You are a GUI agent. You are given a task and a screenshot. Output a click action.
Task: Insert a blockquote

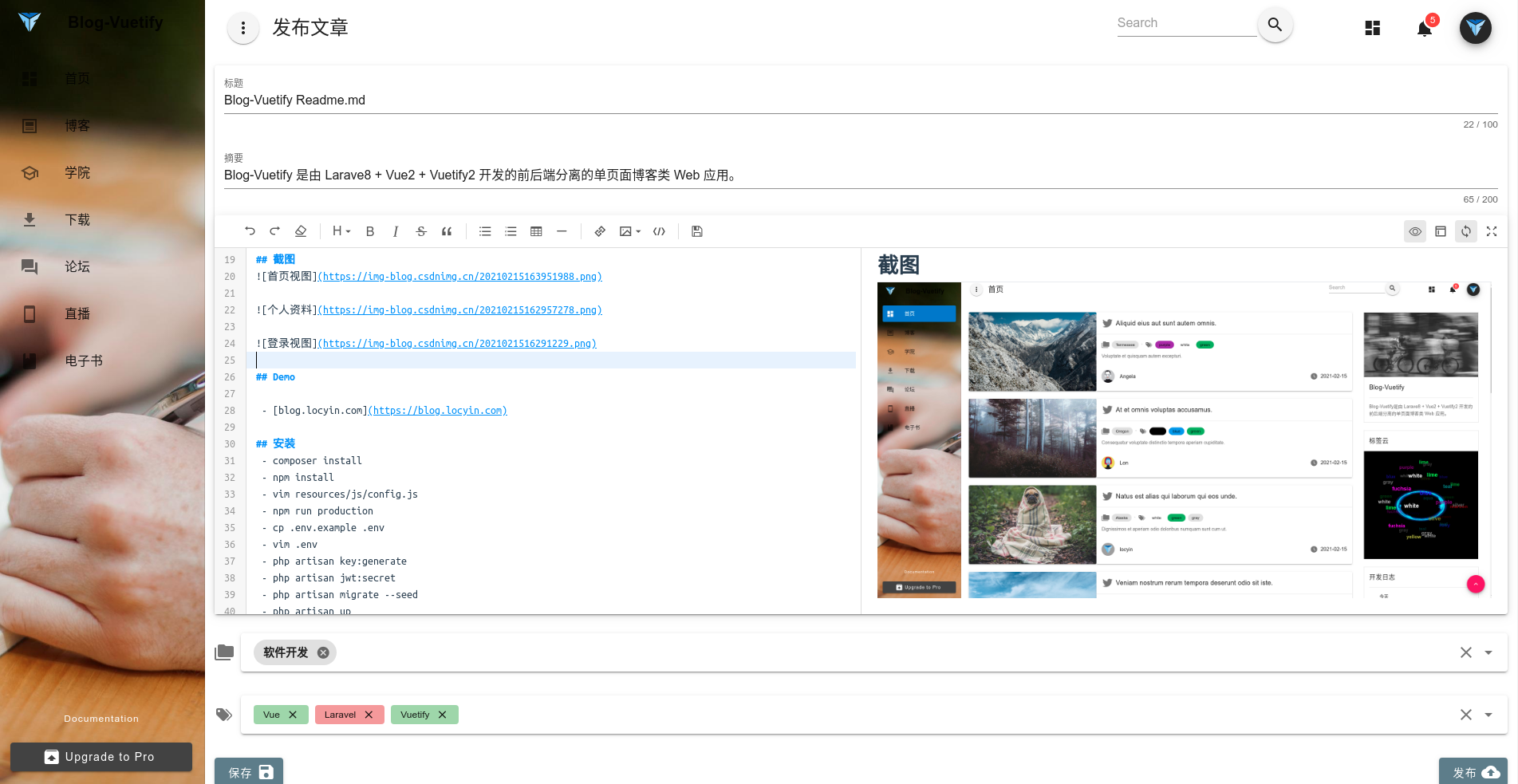[x=447, y=231]
